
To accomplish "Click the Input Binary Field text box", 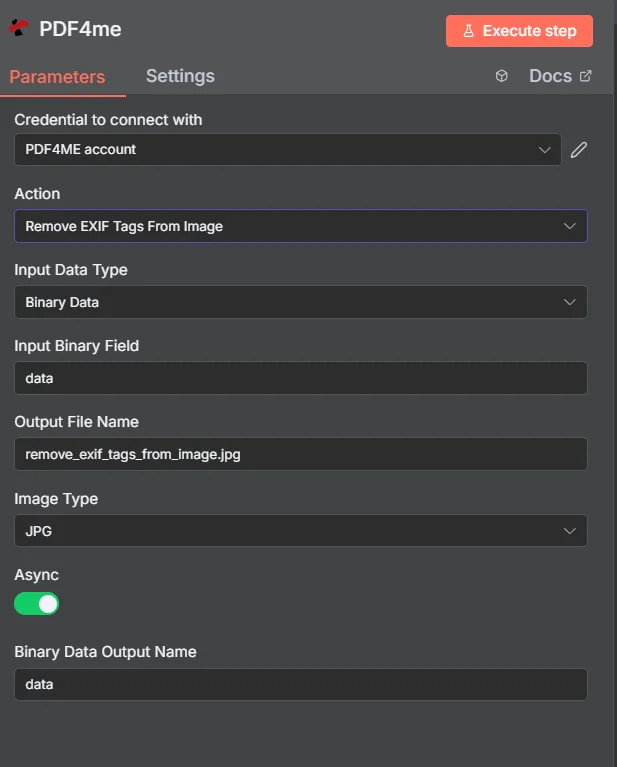I will [301, 378].
